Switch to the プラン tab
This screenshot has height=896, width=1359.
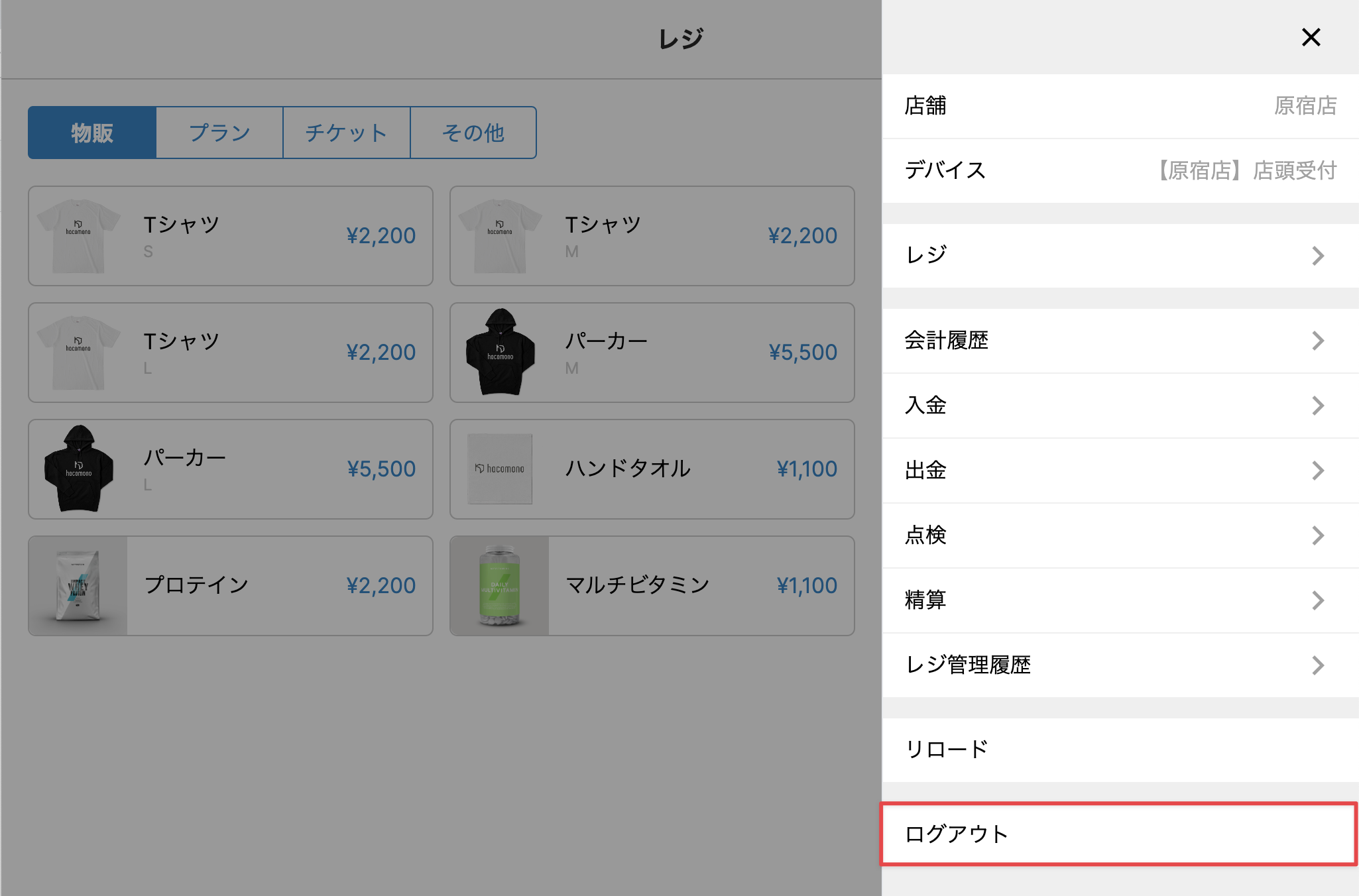click(219, 133)
